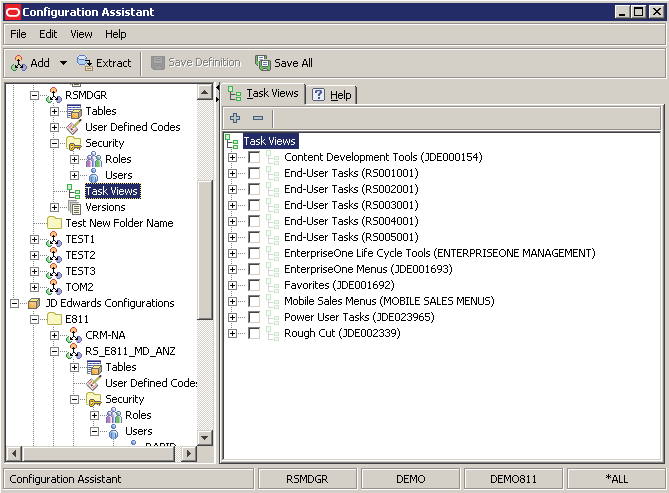Screen dimensions: 669x493
Task: Click the TEST1 configuration icon
Action: coord(54,239)
